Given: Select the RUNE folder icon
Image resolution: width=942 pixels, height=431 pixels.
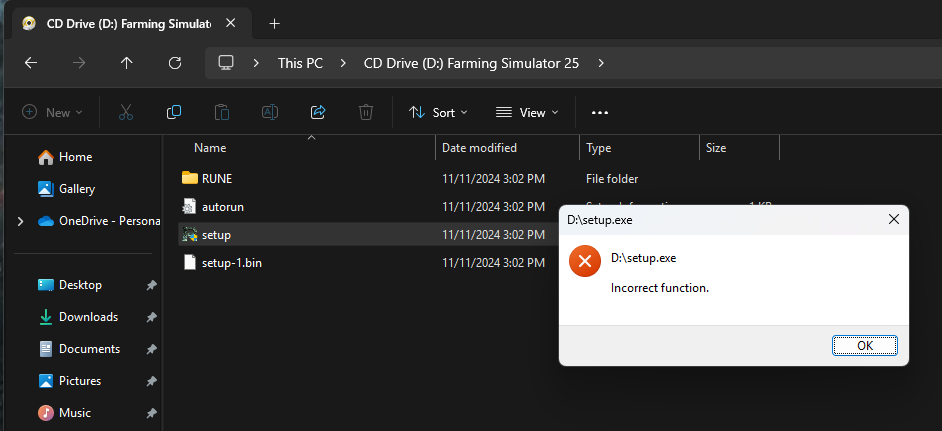Looking at the screenshot, I should click(x=190, y=179).
